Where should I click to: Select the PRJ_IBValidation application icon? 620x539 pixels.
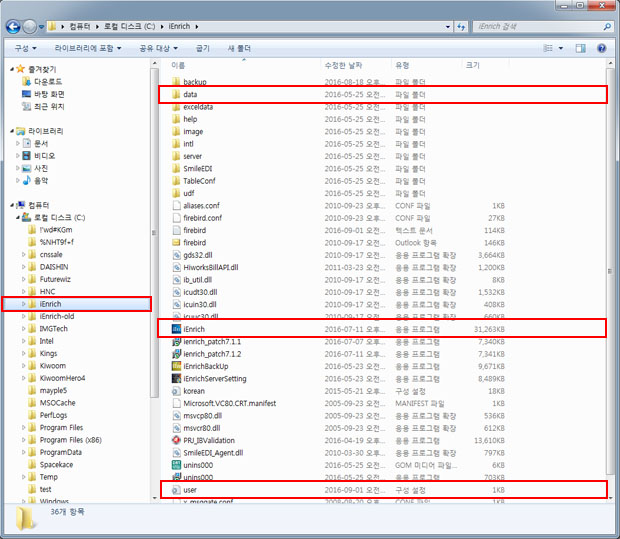(176, 439)
